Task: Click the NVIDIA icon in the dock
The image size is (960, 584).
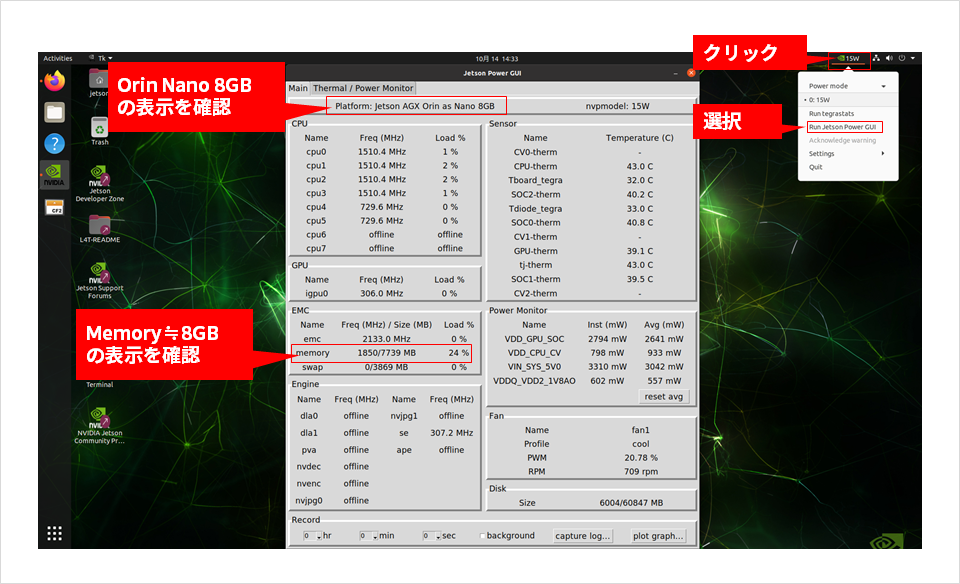Action: (54, 175)
